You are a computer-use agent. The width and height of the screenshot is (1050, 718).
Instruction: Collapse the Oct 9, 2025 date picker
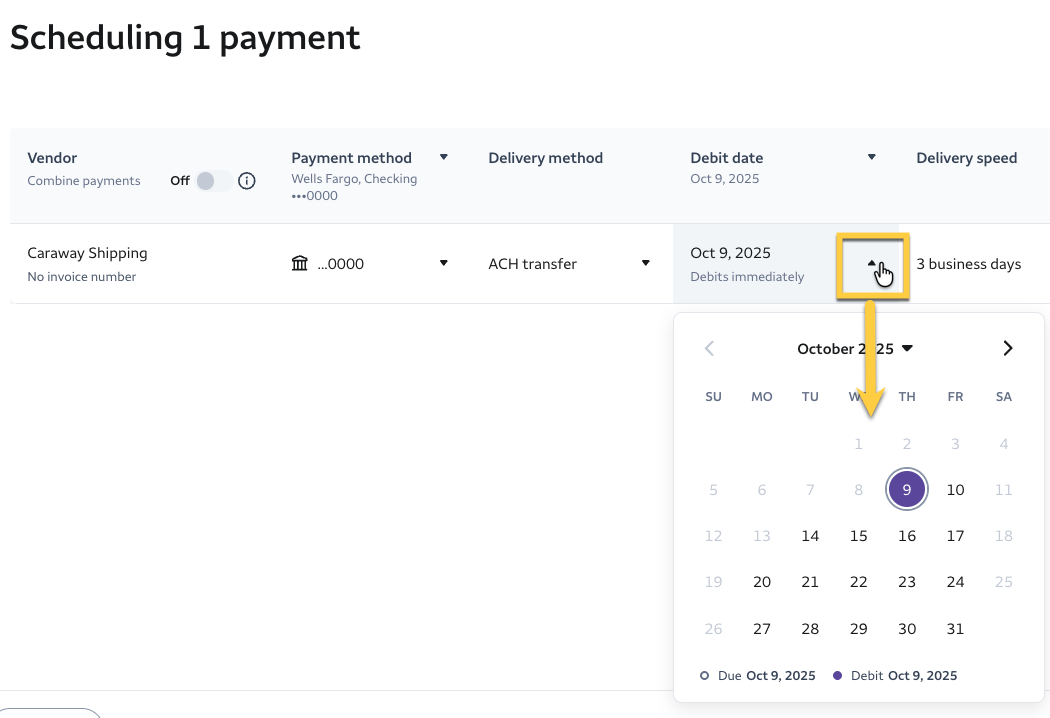click(872, 264)
